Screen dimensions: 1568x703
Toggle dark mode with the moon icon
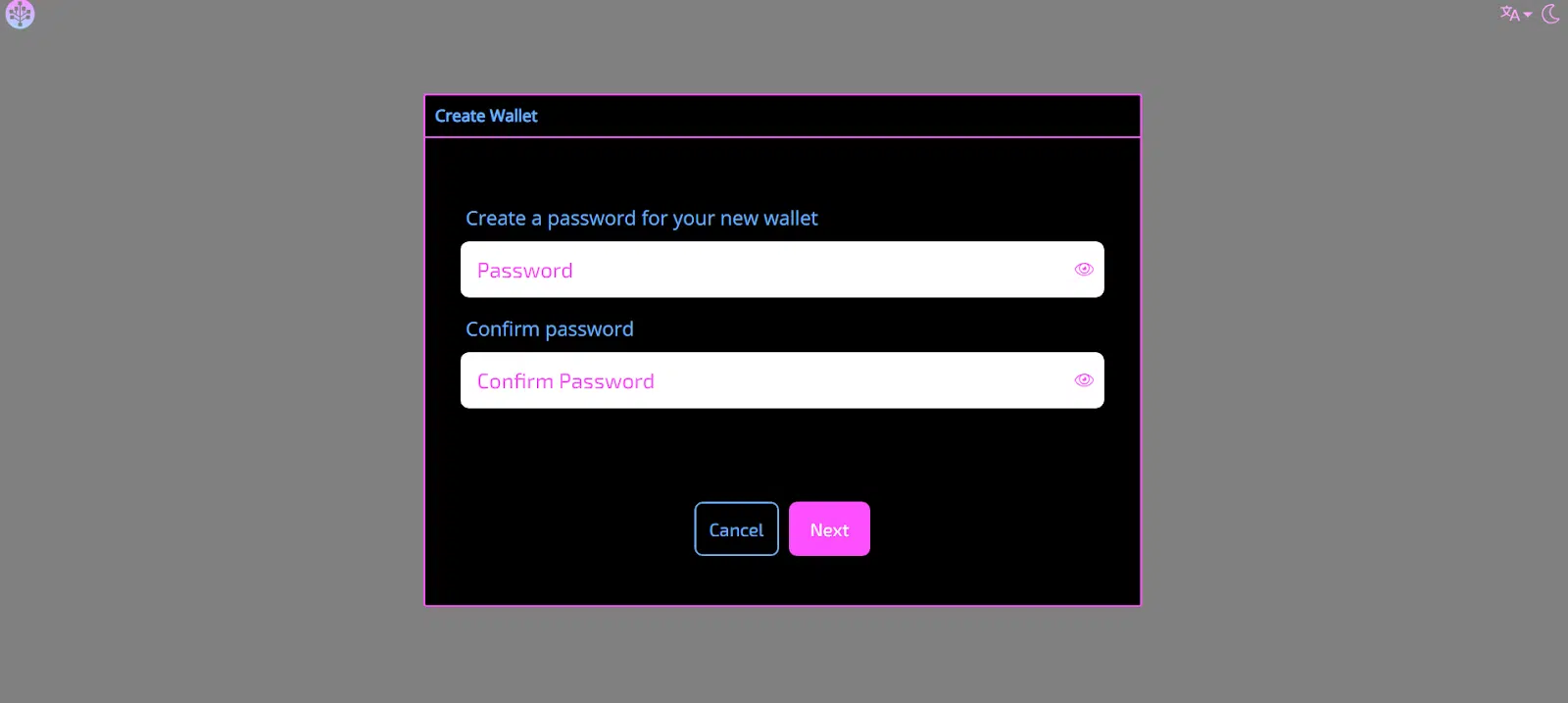coord(1550,14)
